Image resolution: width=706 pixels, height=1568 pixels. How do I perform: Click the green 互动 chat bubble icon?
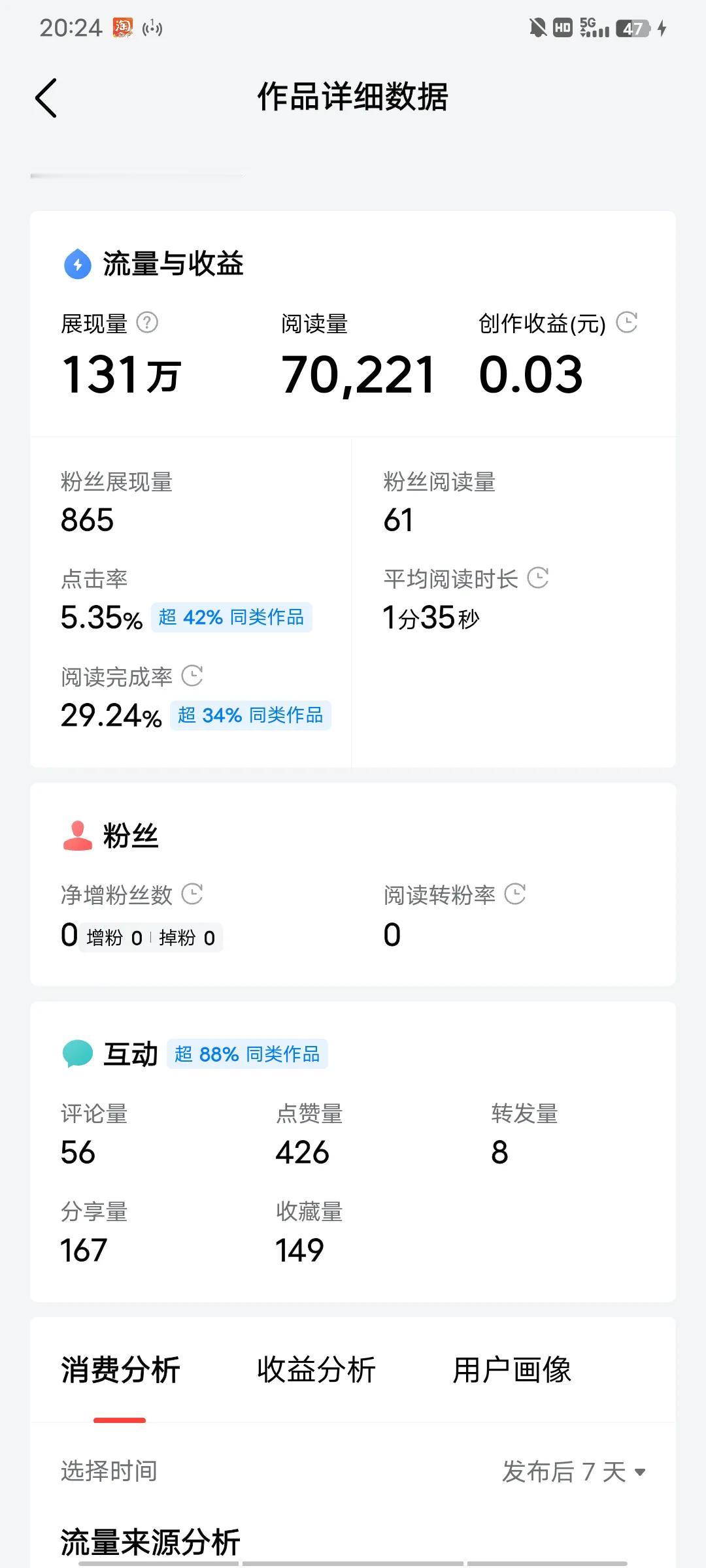pos(78,1054)
